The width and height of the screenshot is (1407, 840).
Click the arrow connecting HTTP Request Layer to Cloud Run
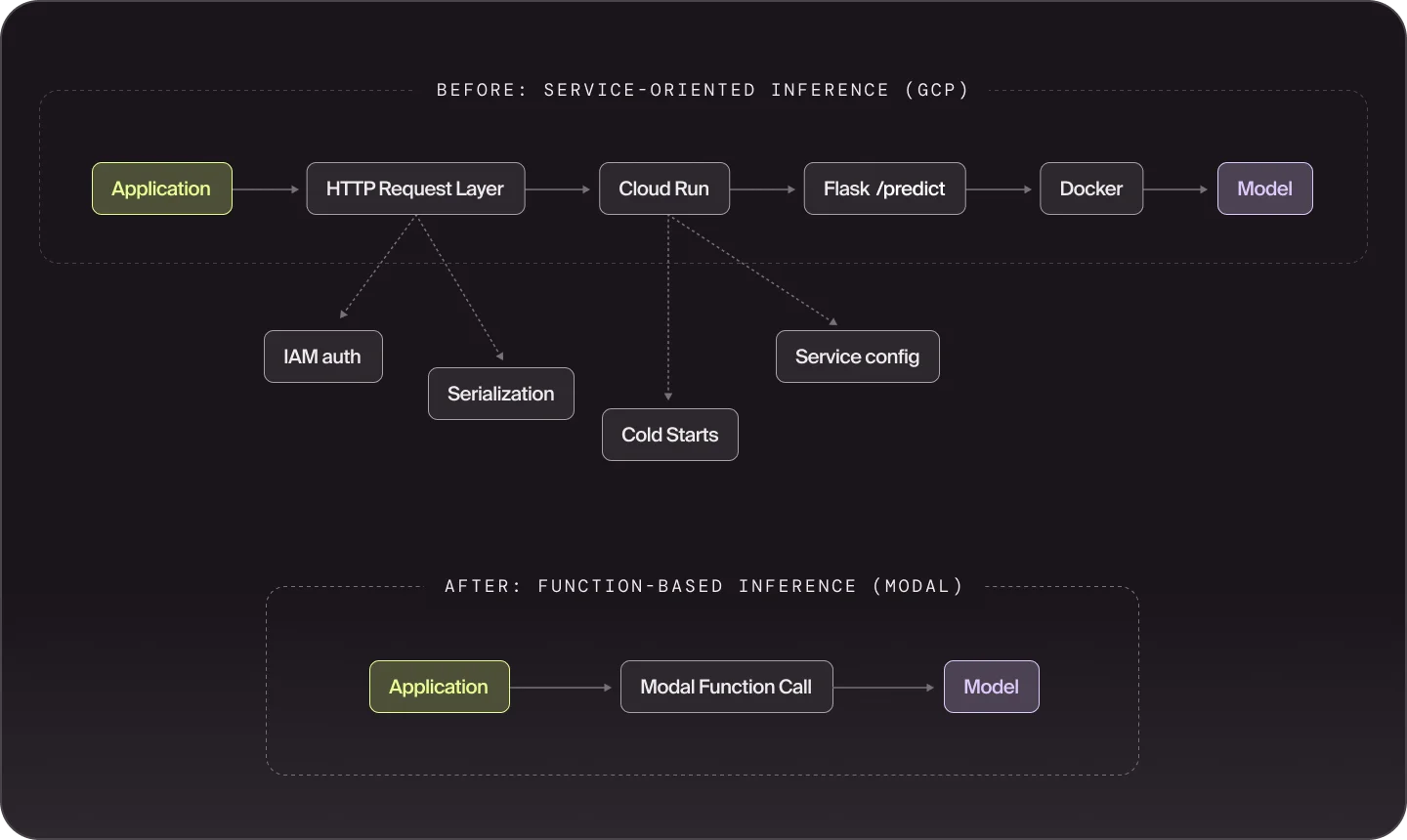pos(561,189)
